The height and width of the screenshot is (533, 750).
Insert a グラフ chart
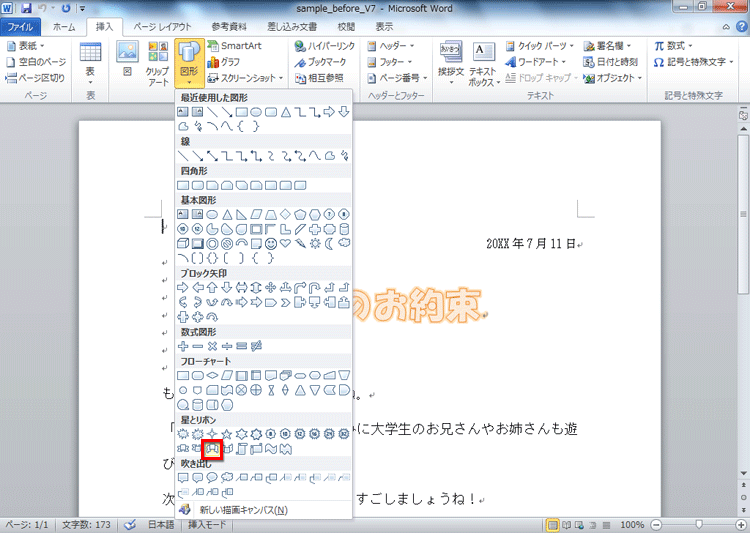click(224, 62)
